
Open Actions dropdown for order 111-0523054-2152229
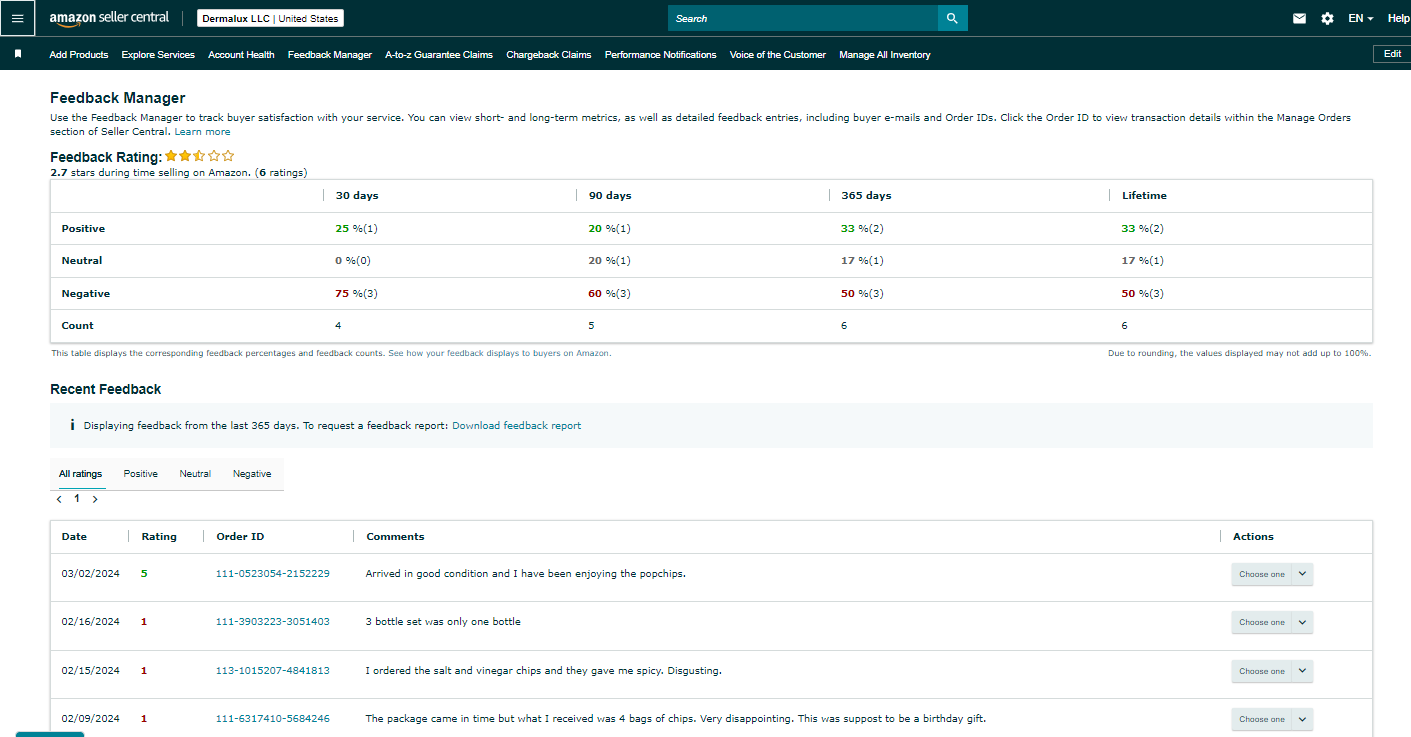coord(1272,574)
